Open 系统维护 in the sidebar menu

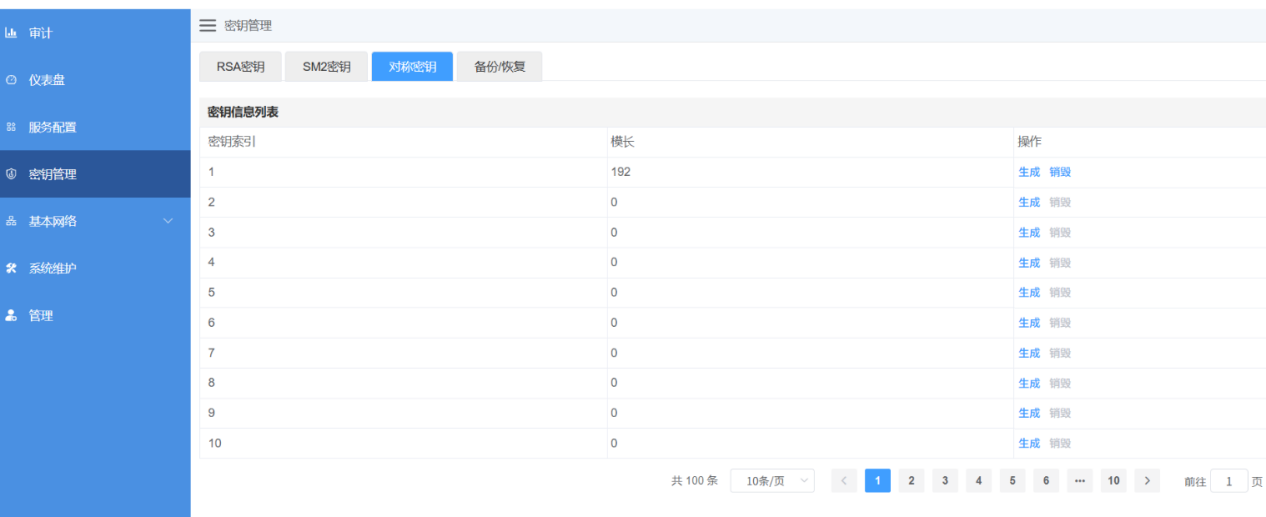click(95, 268)
